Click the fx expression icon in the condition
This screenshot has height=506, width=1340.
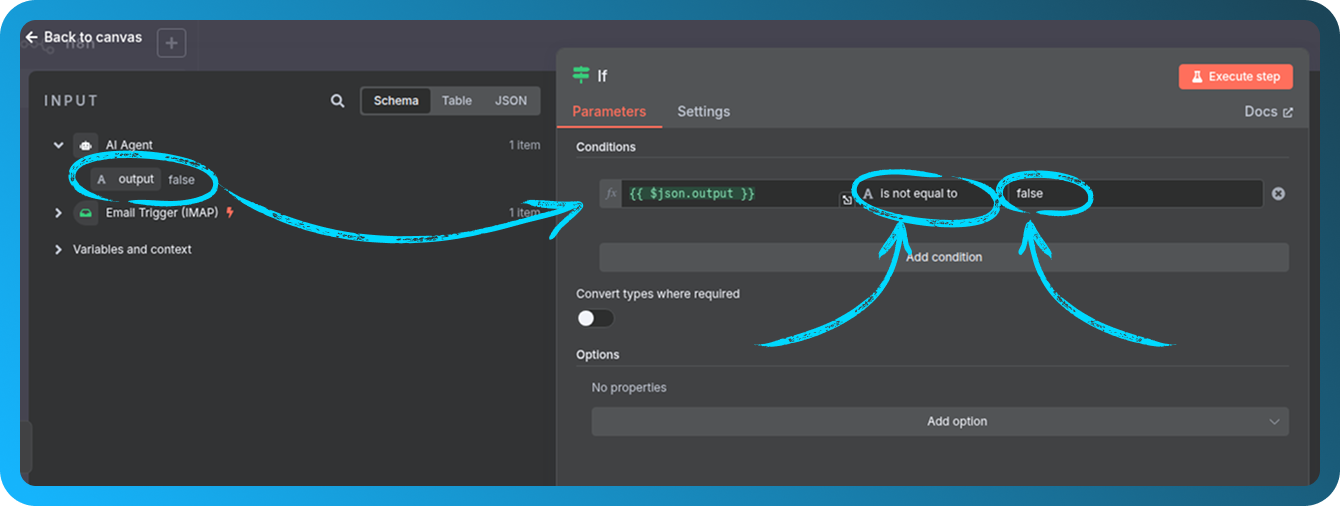click(611, 194)
